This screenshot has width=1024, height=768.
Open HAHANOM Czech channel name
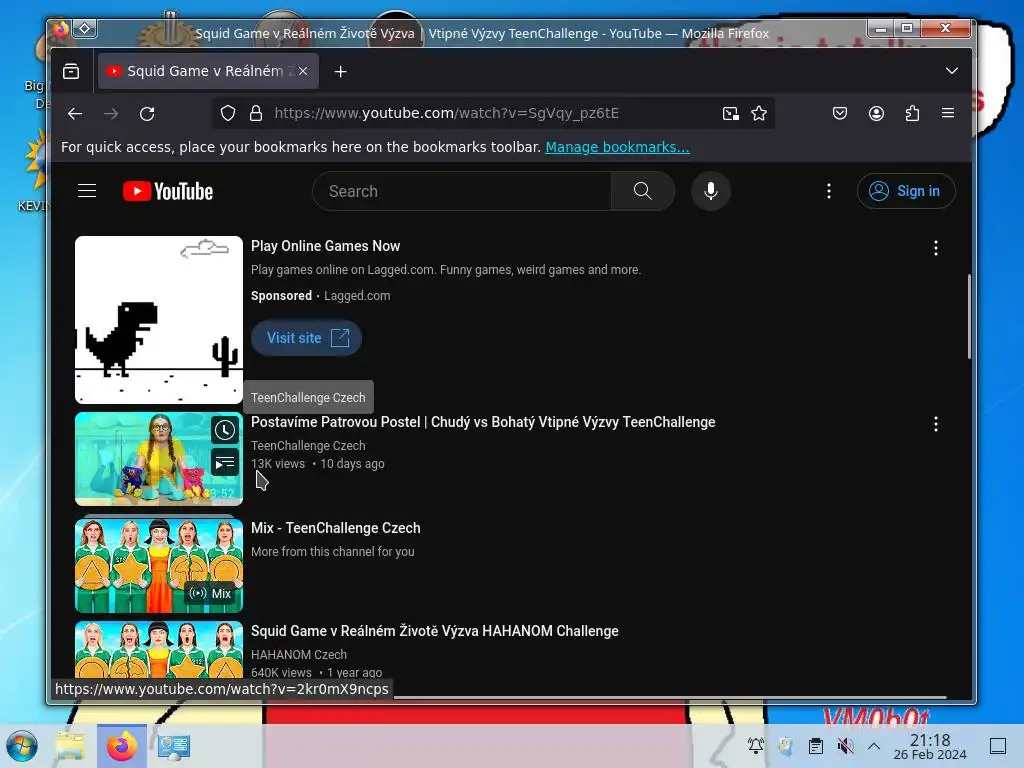click(298, 654)
